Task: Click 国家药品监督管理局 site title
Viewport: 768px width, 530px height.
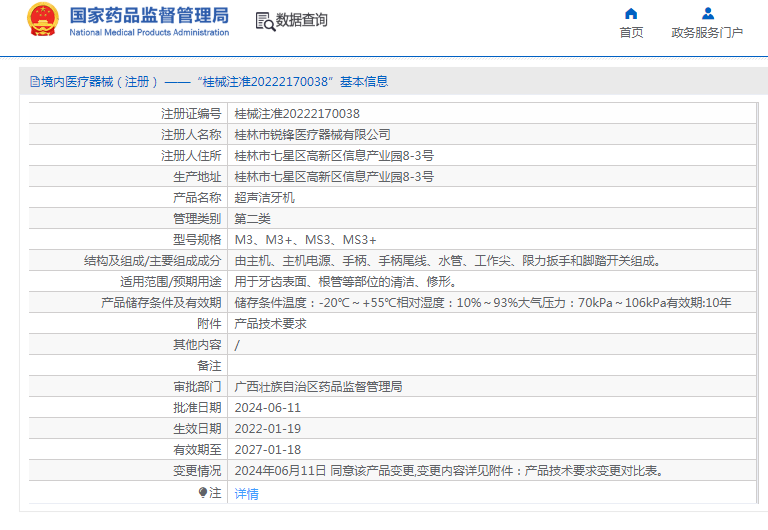Action: 149,15
